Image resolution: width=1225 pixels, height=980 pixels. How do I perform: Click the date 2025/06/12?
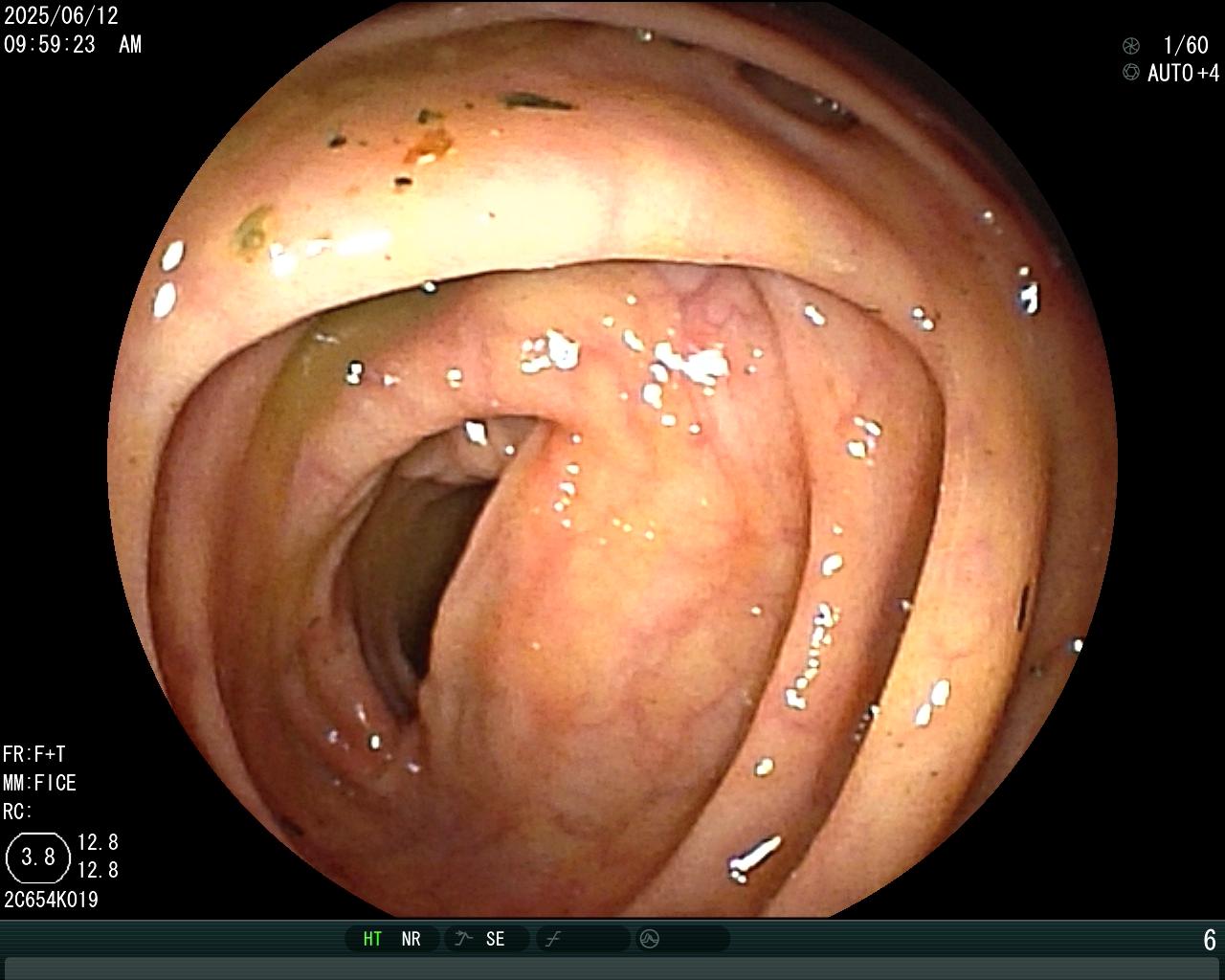61,16
